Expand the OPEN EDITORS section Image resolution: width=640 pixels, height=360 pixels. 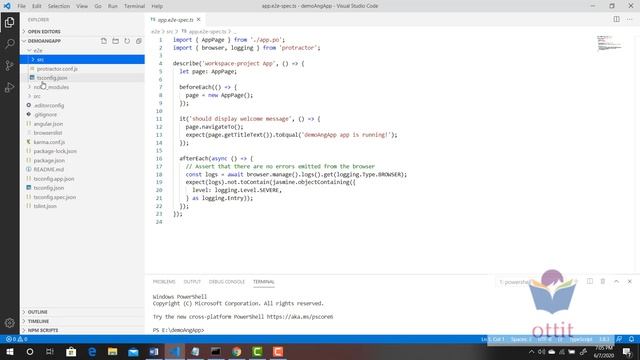click(82, 31)
